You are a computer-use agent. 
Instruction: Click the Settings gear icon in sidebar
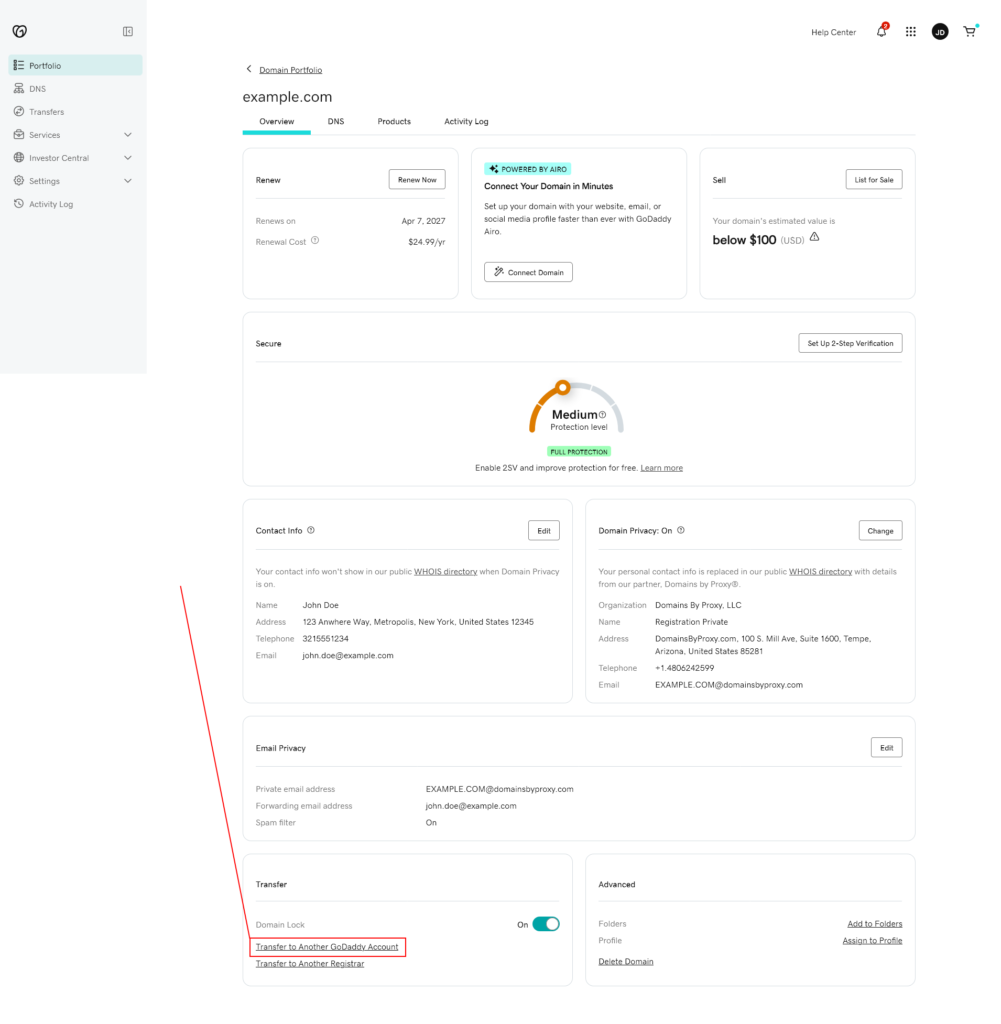click(18, 180)
